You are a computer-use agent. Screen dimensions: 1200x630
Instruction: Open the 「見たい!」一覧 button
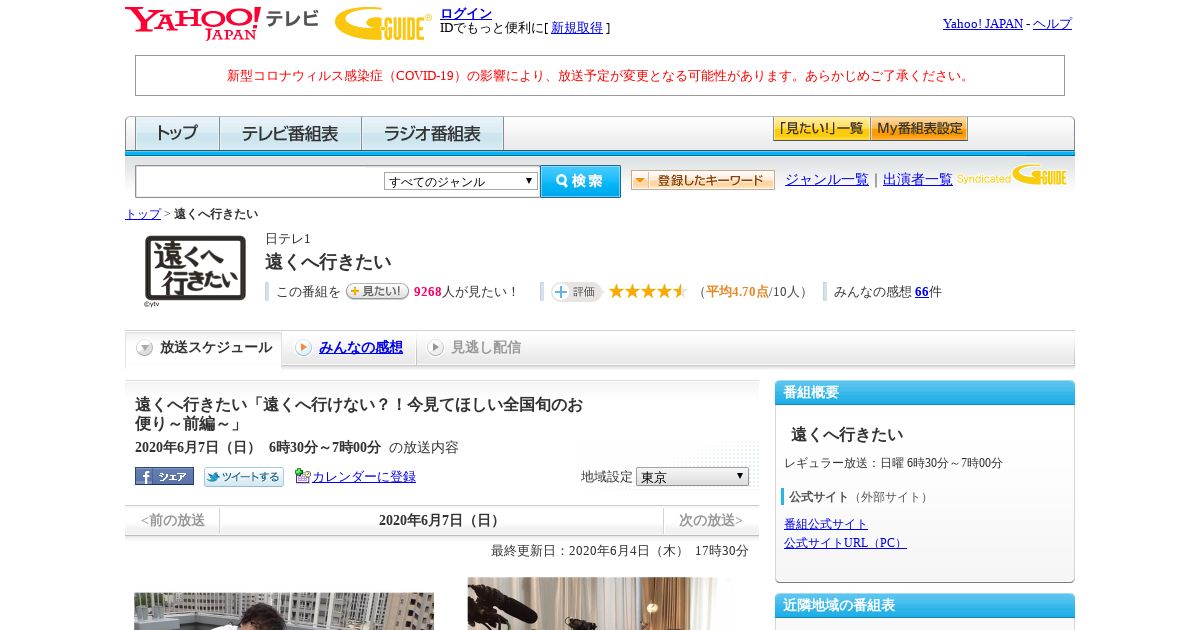point(821,129)
